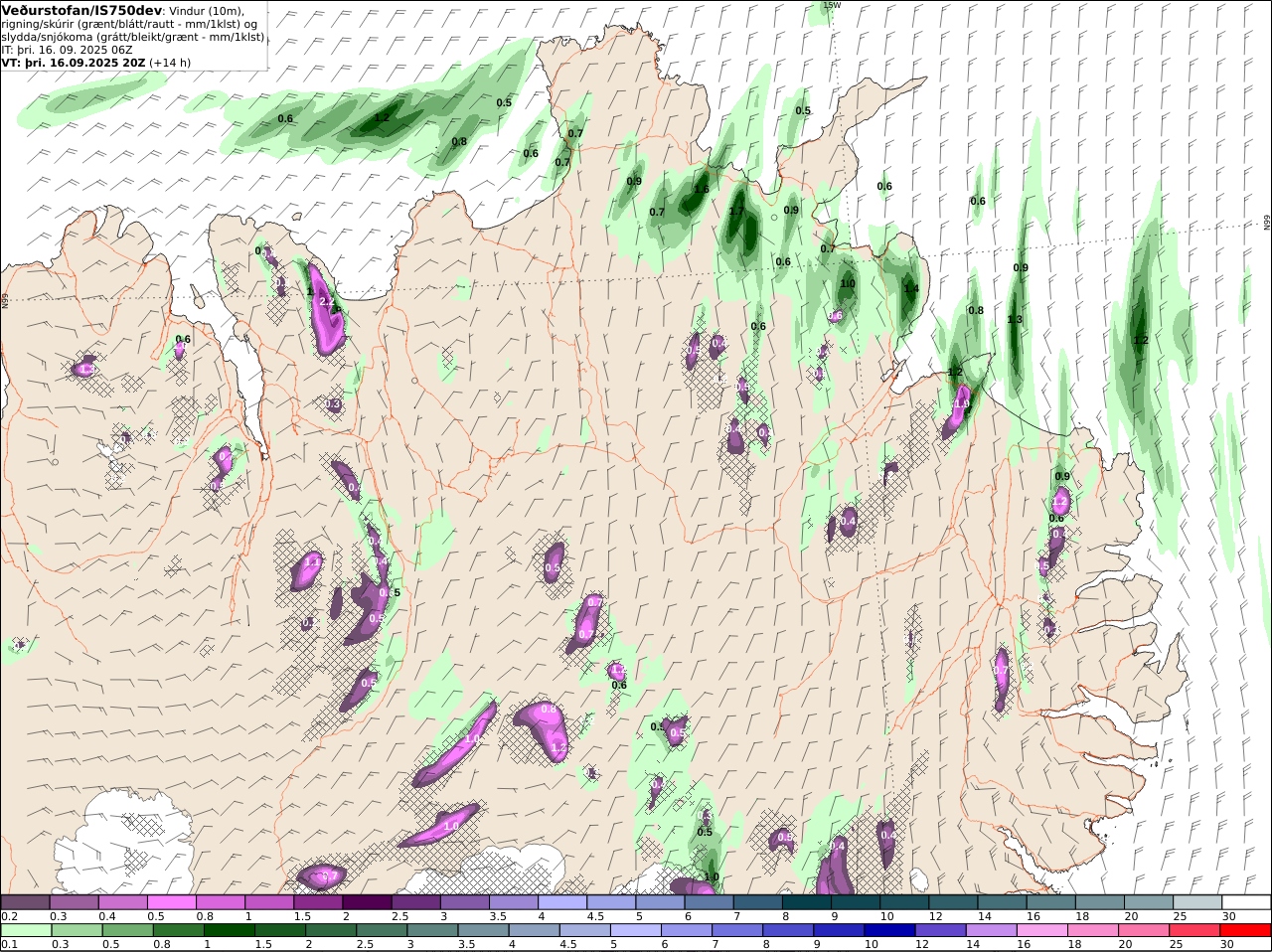Select upper legend darkest purple swatch 2 to 2.5
The width and height of the screenshot is (1272, 952).
point(367,902)
